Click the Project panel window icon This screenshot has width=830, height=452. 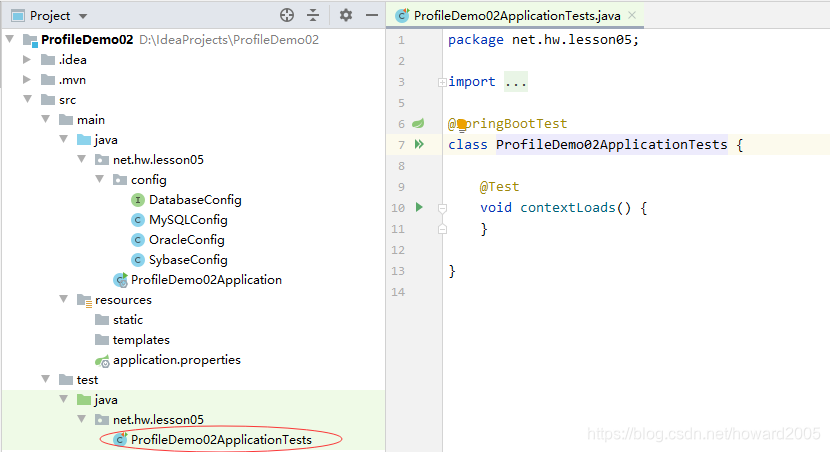(18, 16)
